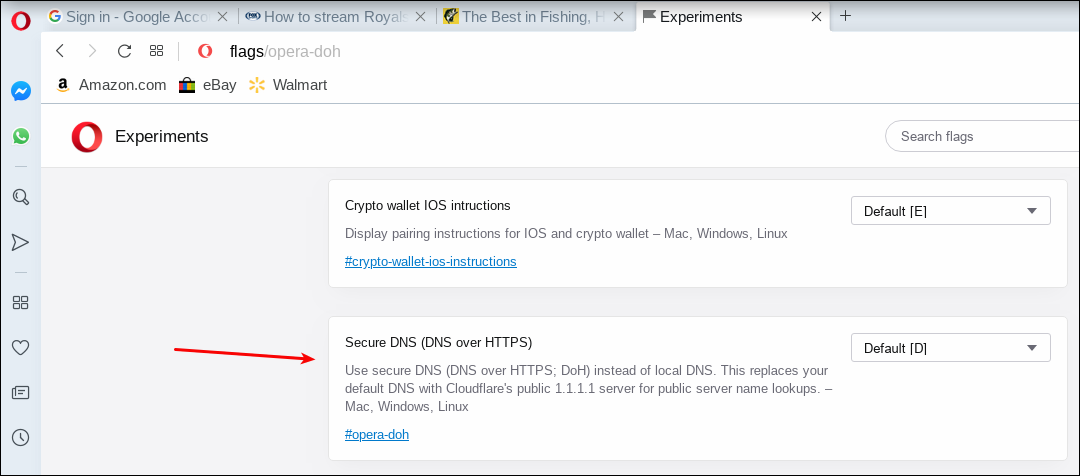1080x476 pixels.
Task: Open start page grid button in toolbar
Action: [x=156, y=50]
